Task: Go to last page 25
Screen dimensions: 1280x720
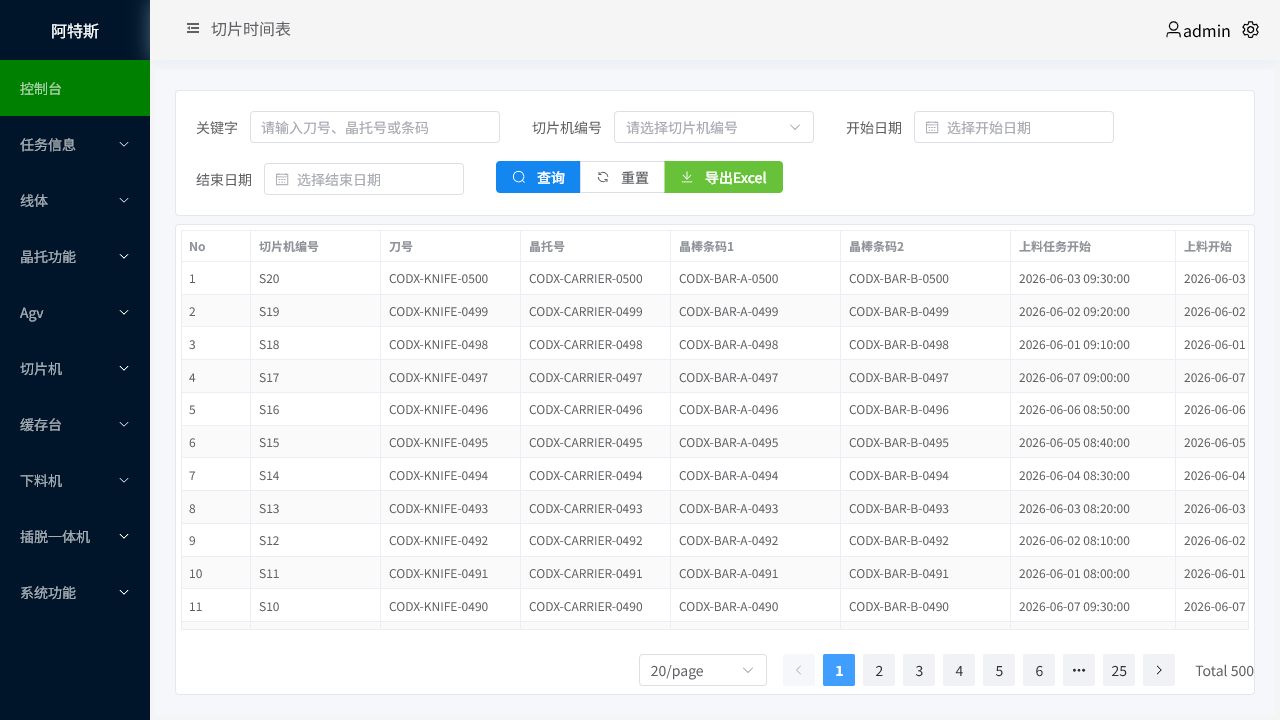Action: tap(1119, 670)
